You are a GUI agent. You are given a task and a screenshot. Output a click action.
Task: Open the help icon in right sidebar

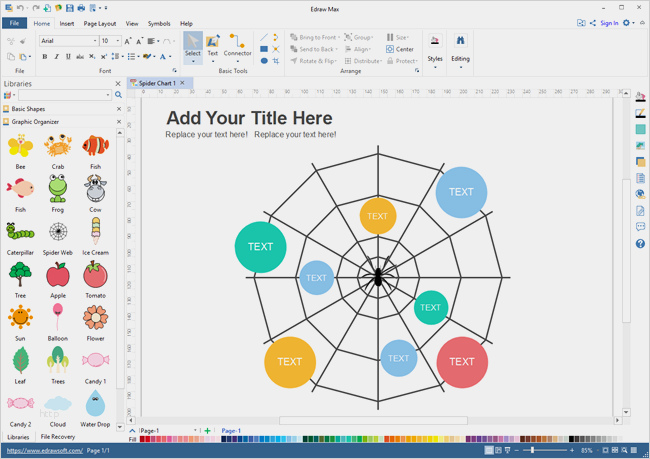640,243
